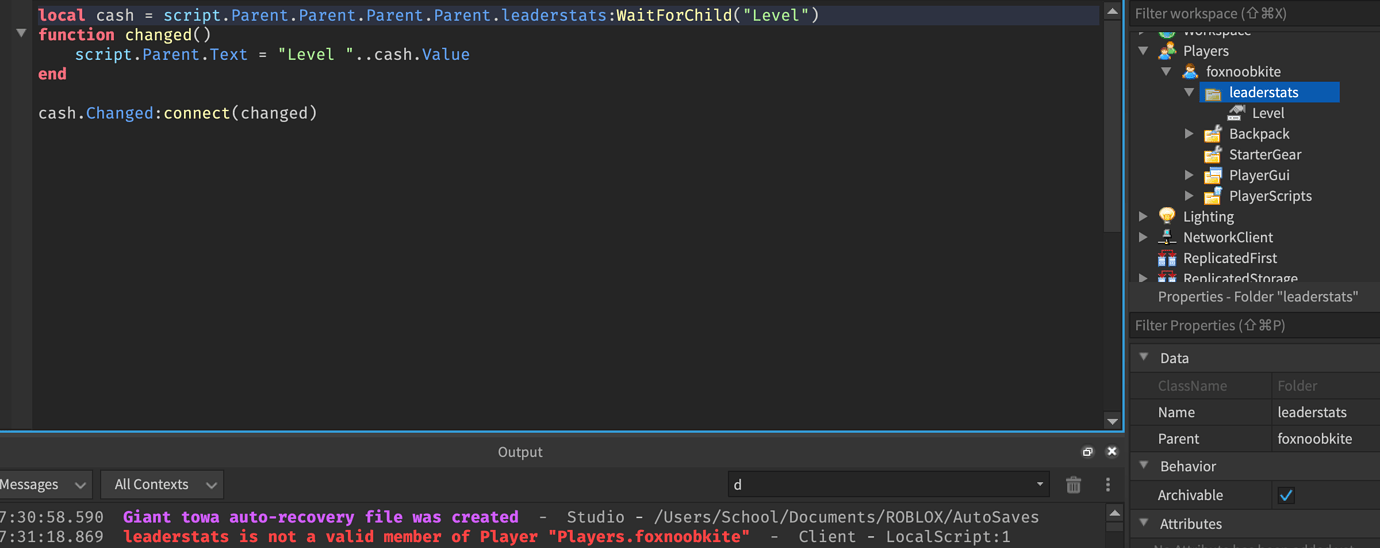Expand the Backpack node
This screenshot has width=1380, height=548.
pyautogui.click(x=1190, y=134)
